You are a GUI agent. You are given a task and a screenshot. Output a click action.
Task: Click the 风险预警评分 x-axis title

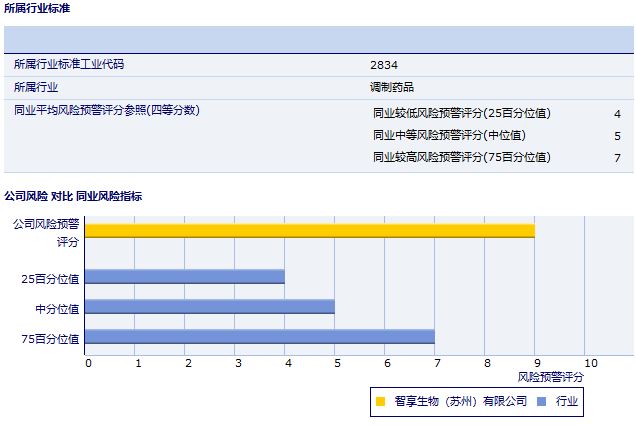point(551,377)
